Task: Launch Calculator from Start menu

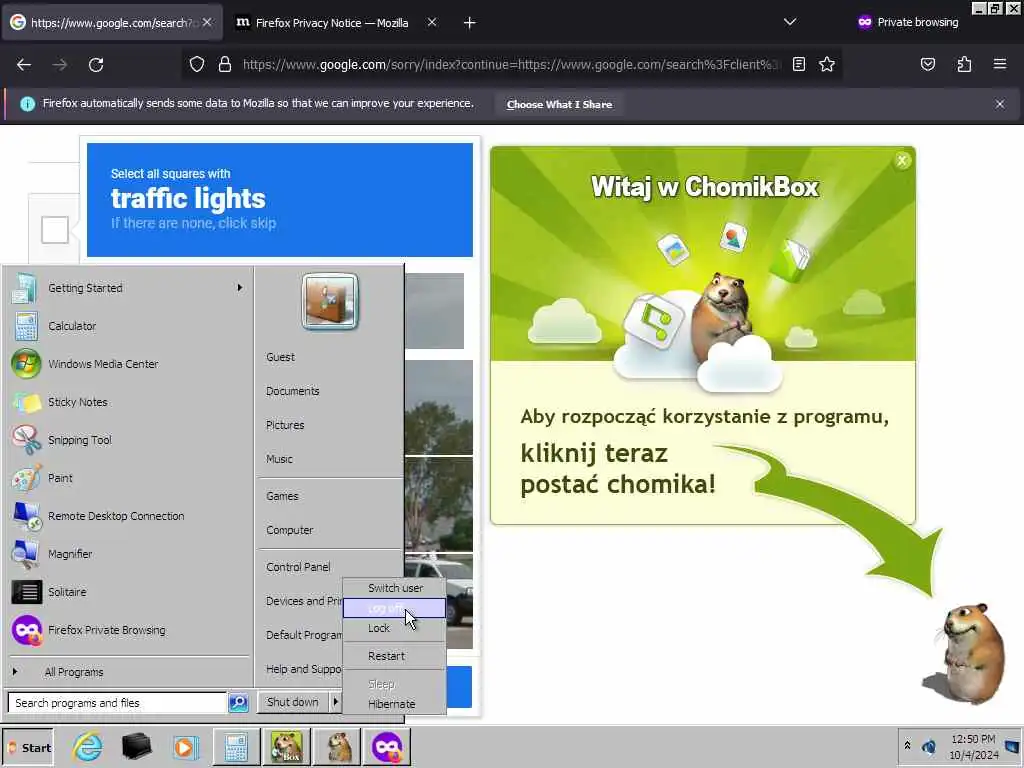Action: coord(127,326)
